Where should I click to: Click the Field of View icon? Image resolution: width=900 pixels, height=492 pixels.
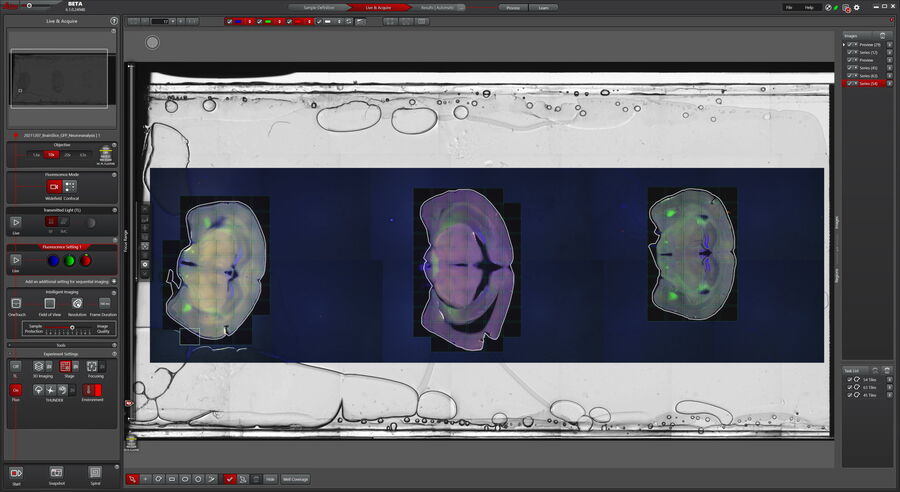click(49, 303)
